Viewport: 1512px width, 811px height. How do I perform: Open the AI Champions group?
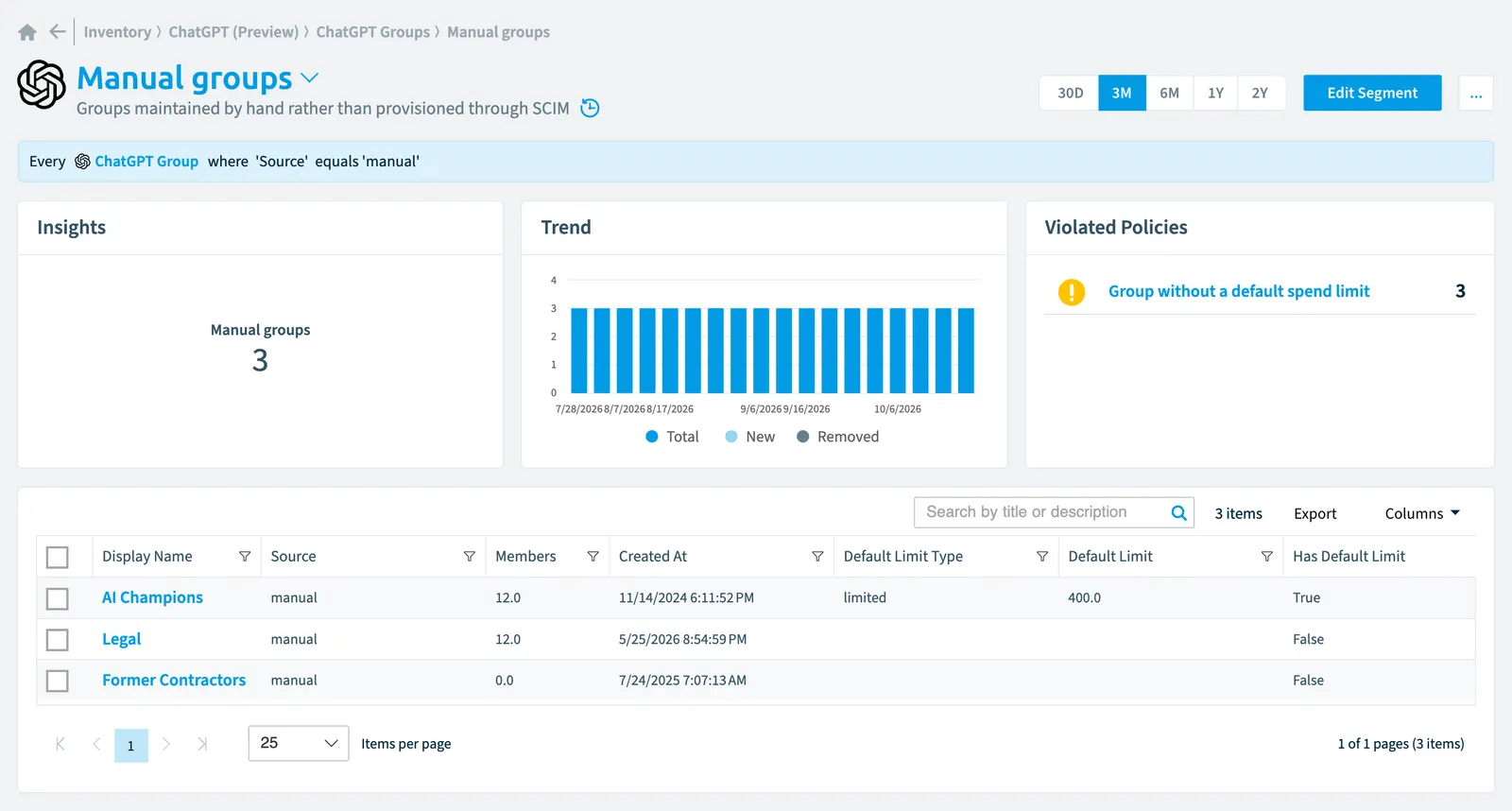(x=152, y=597)
